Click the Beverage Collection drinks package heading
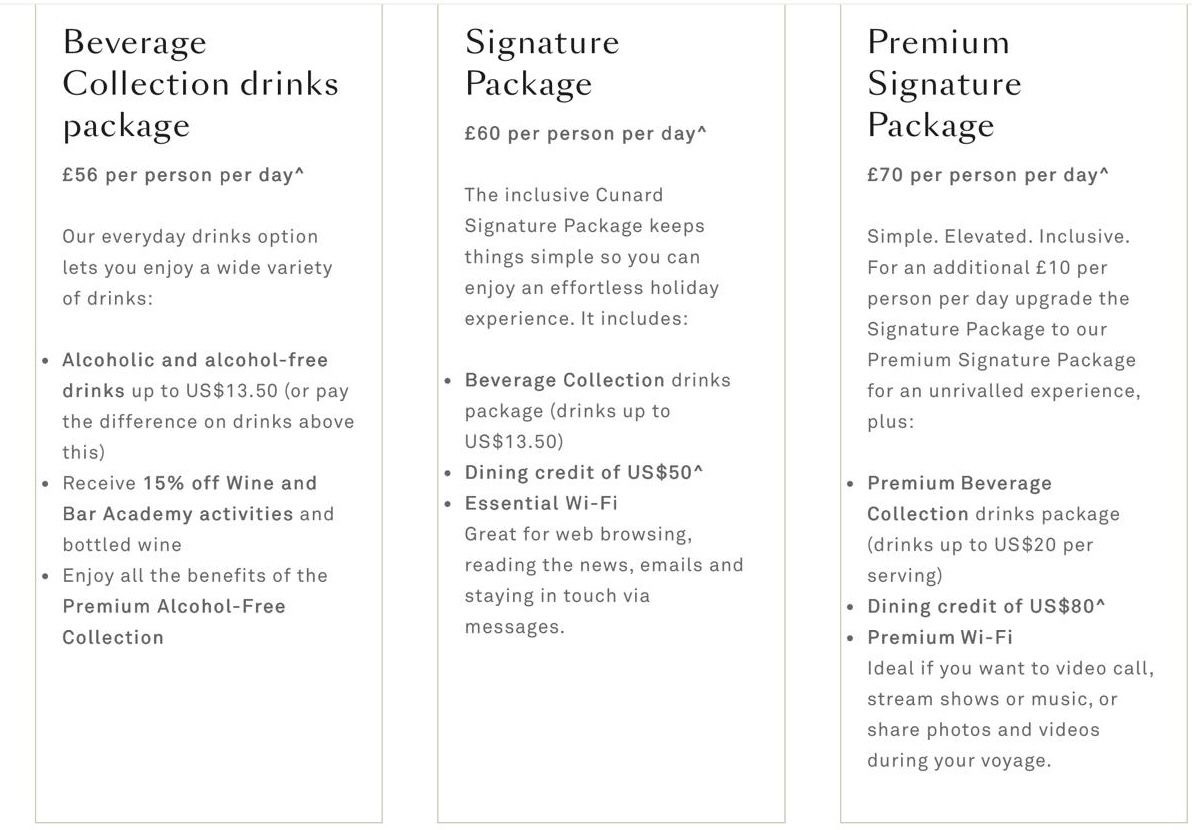 tap(200, 84)
